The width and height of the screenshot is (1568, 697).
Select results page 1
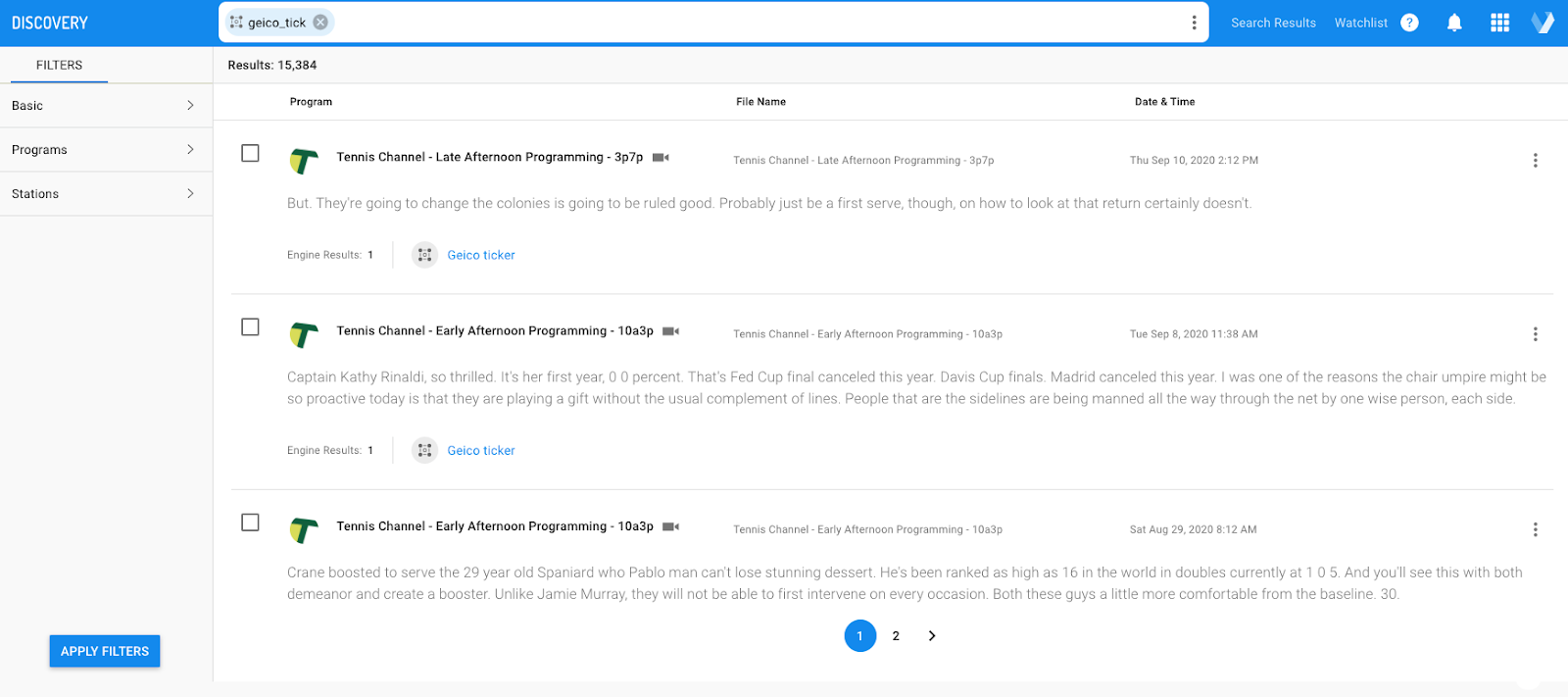click(x=859, y=636)
